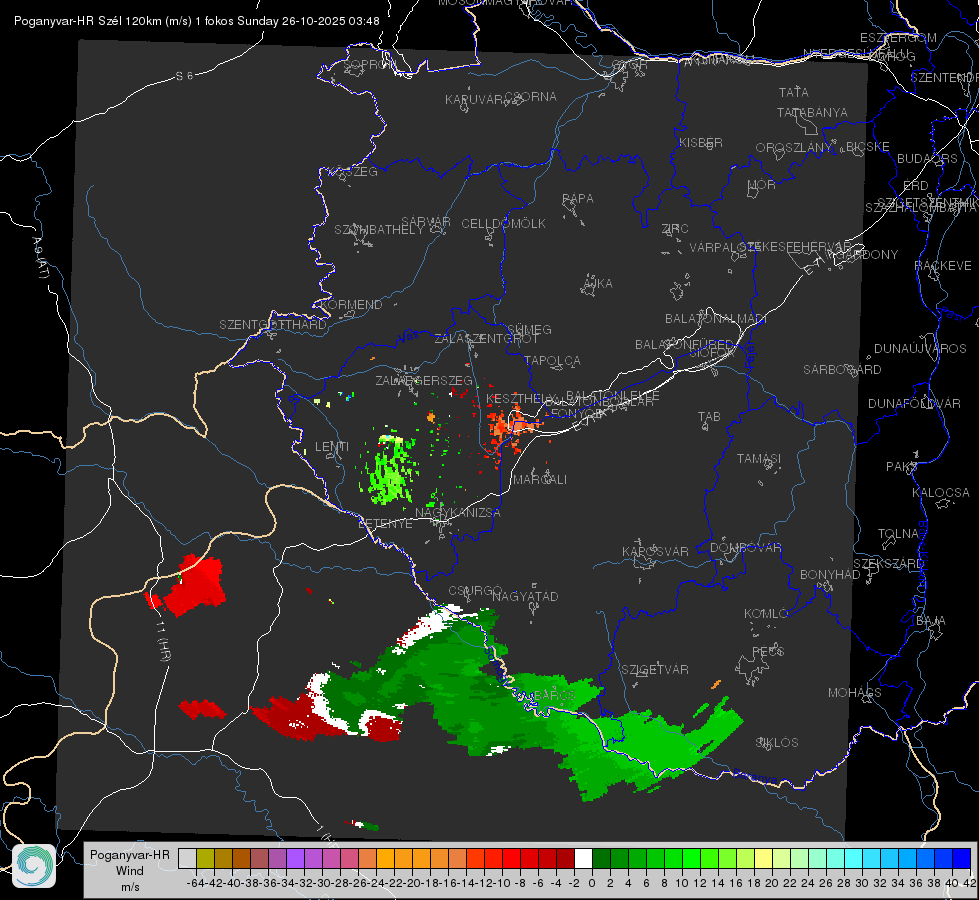Click the SZOMBATHELY city label
Screen dimensions: 979x900
[379, 230]
